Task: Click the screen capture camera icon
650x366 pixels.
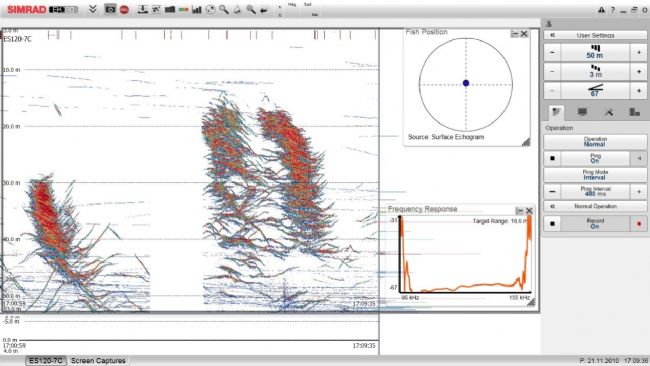Action: [110, 9]
